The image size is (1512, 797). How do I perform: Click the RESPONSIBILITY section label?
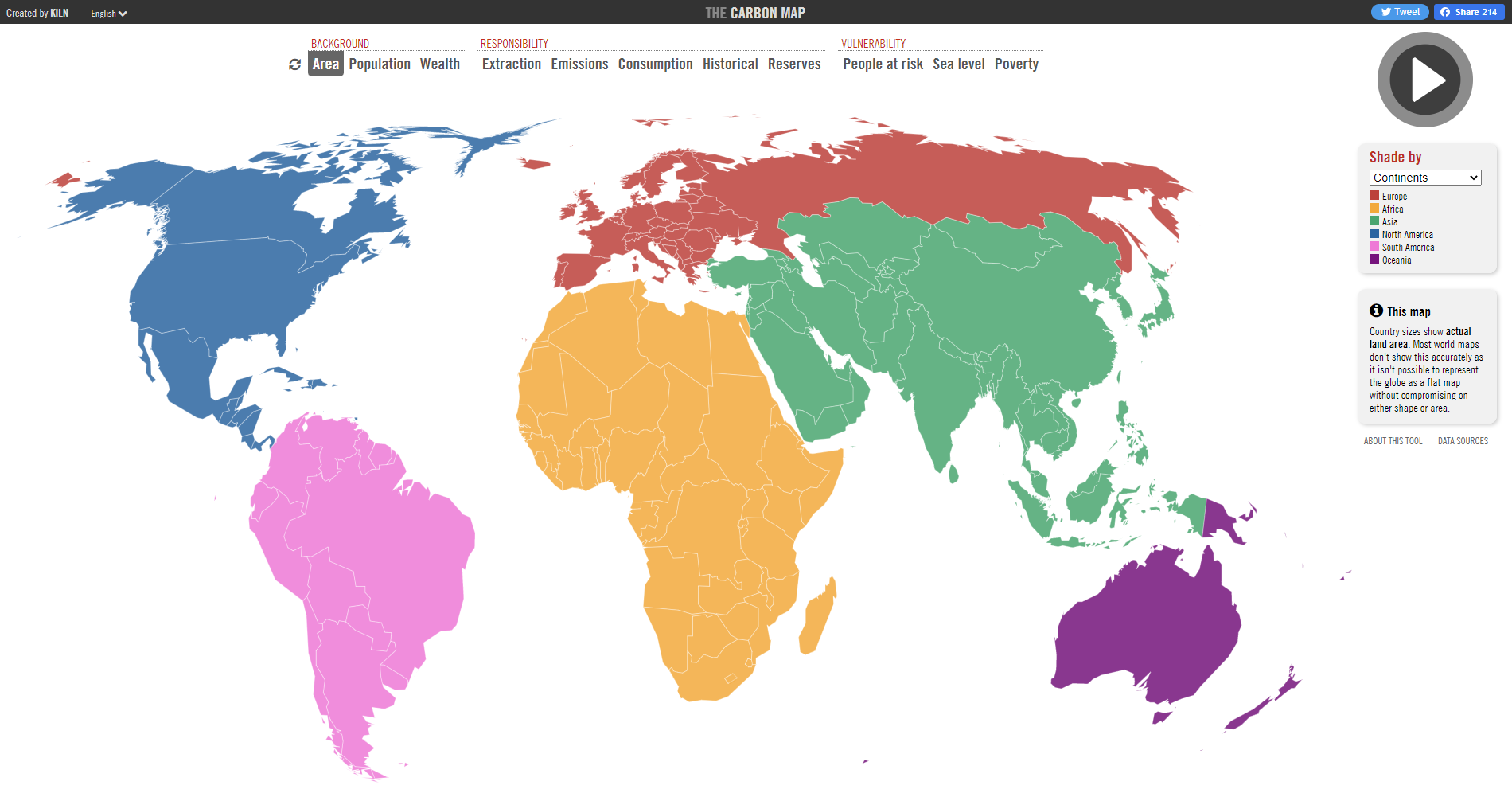coord(514,44)
